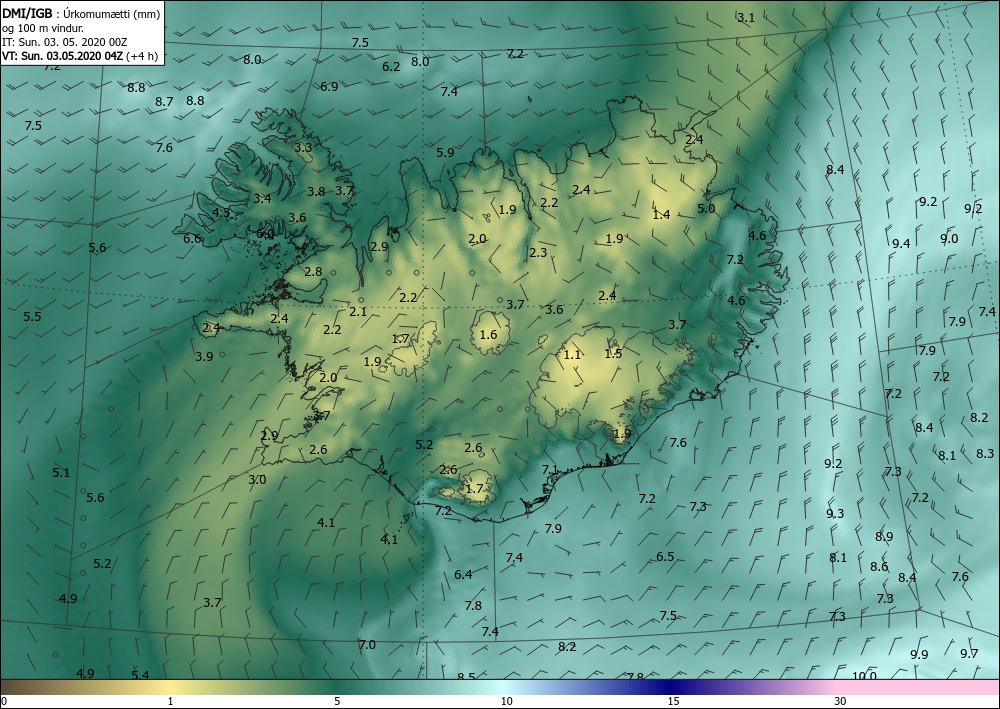The image size is (1000, 709).
Task: Click the 3.3 value in the Westfjords
Action: pos(303,147)
